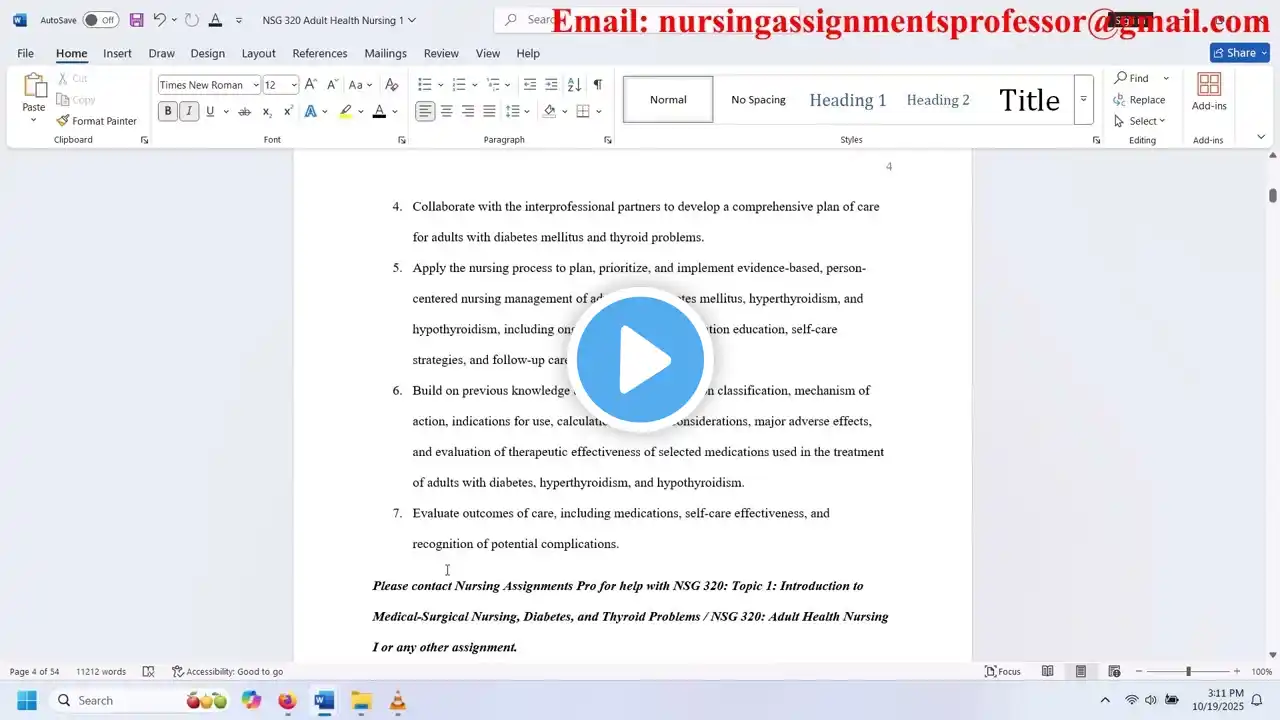The width and height of the screenshot is (1280, 720).
Task: Apply the Heading 1 style
Action: click(x=848, y=100)
